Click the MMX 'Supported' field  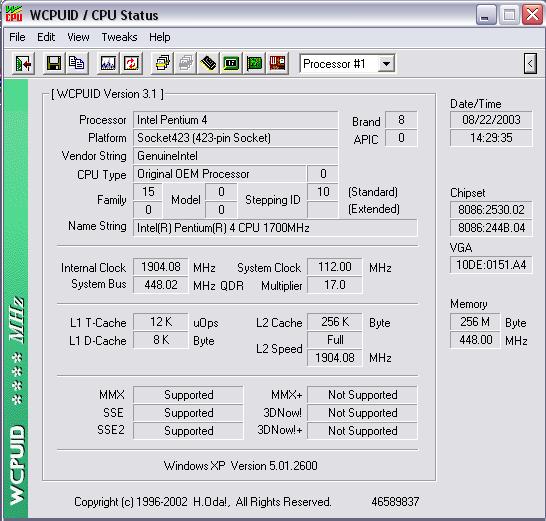click(188, 395)
